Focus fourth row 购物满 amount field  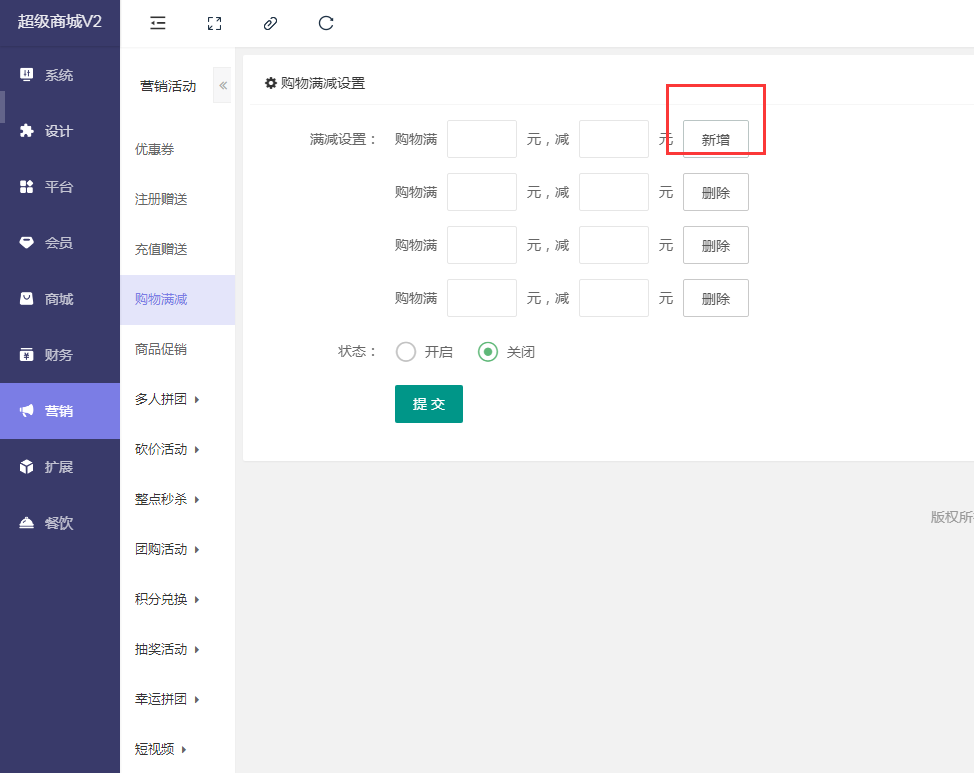pos(482,298)
